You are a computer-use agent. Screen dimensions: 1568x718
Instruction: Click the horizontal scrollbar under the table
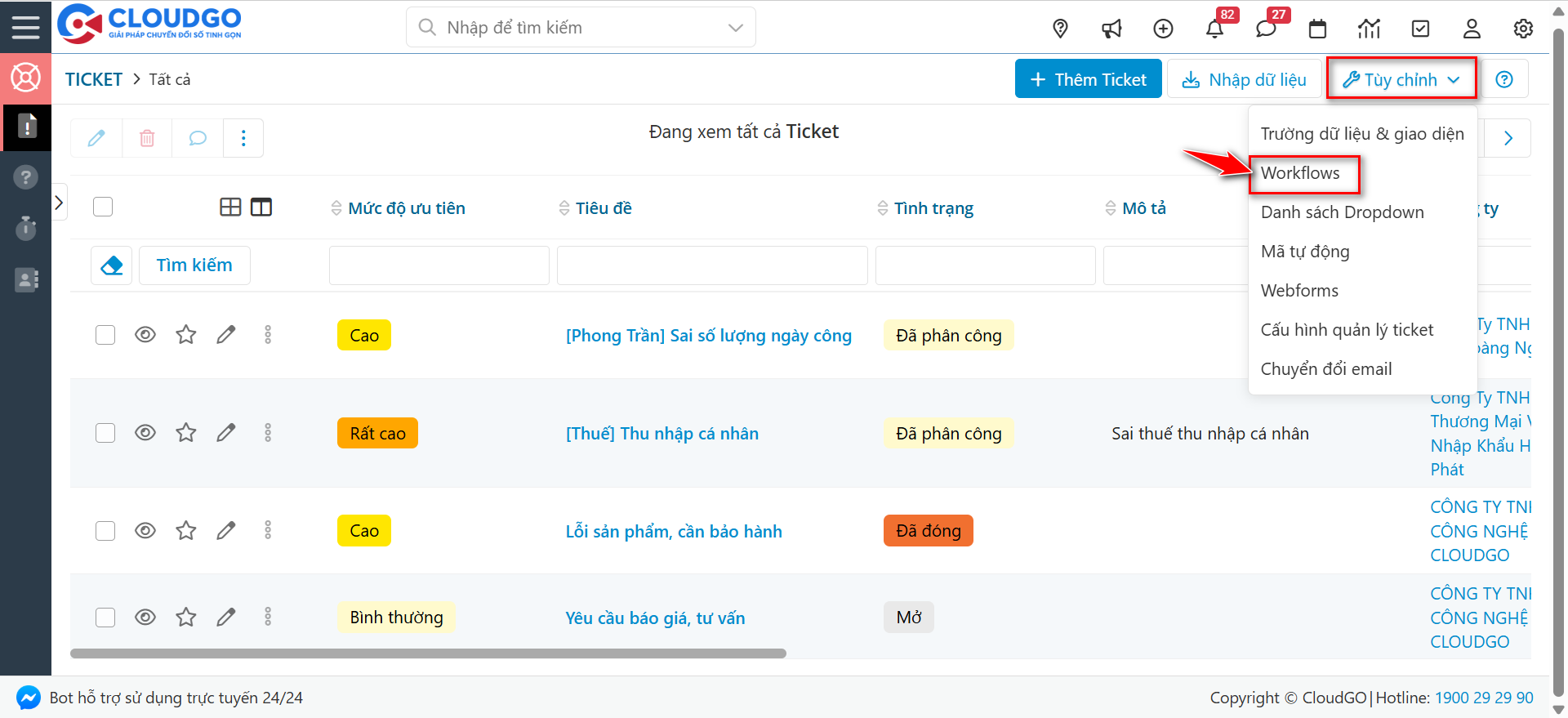coord(428,653)
